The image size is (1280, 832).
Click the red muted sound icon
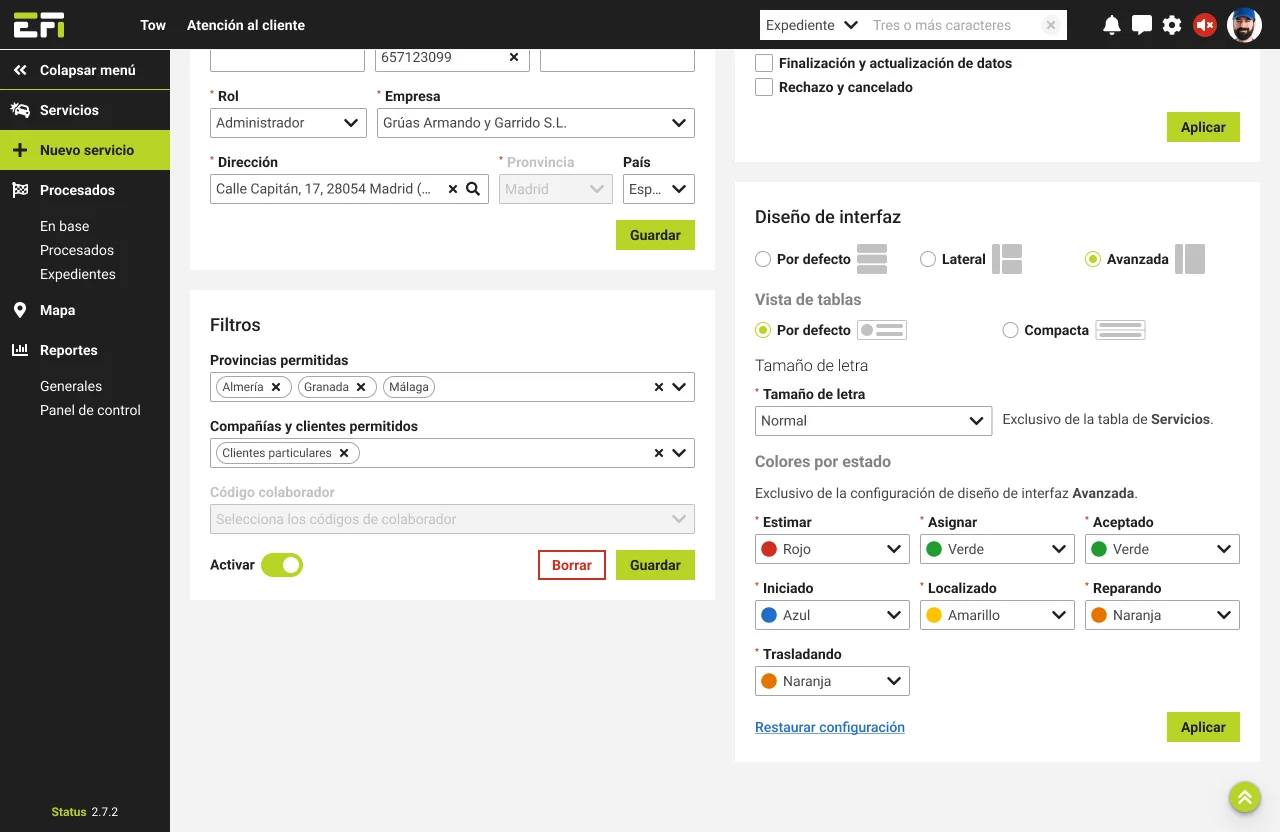(x=1205, y=25)
